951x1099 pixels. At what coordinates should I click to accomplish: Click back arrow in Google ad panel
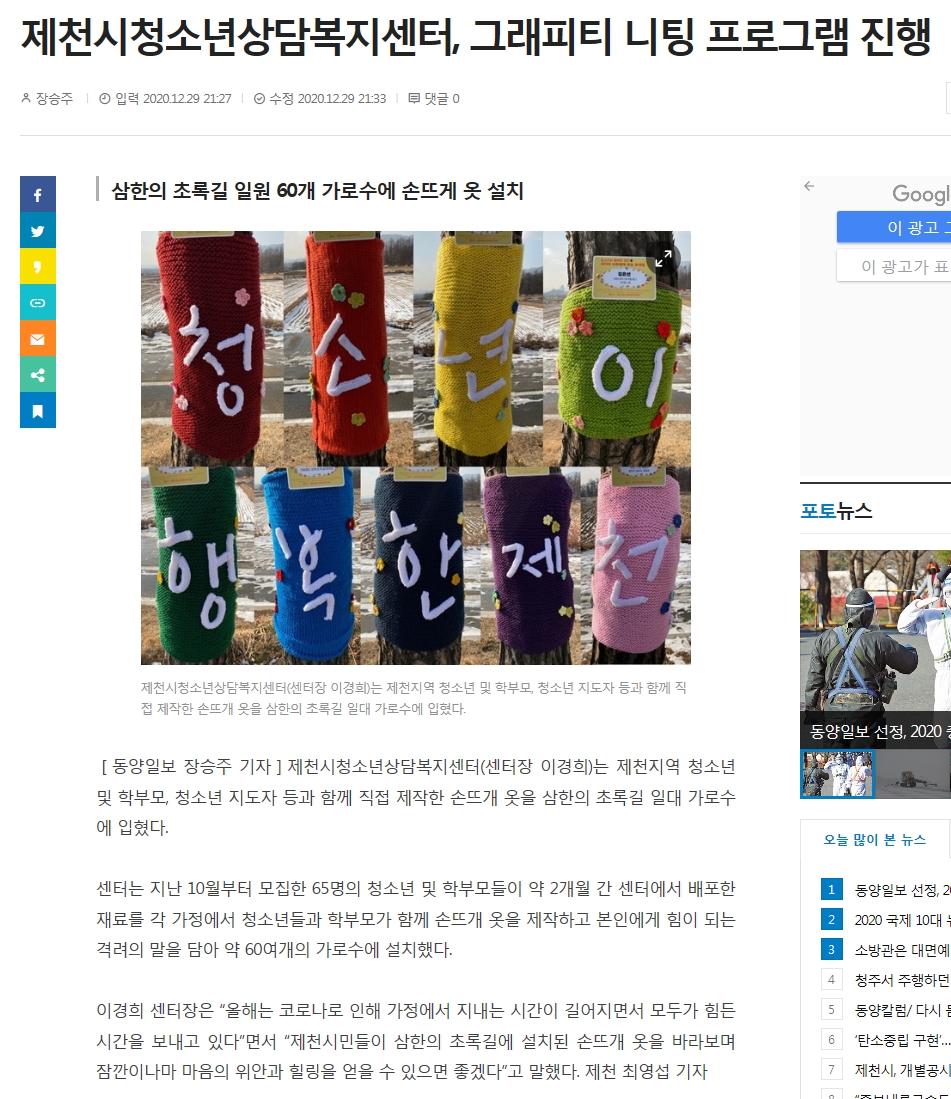[809, 186]
